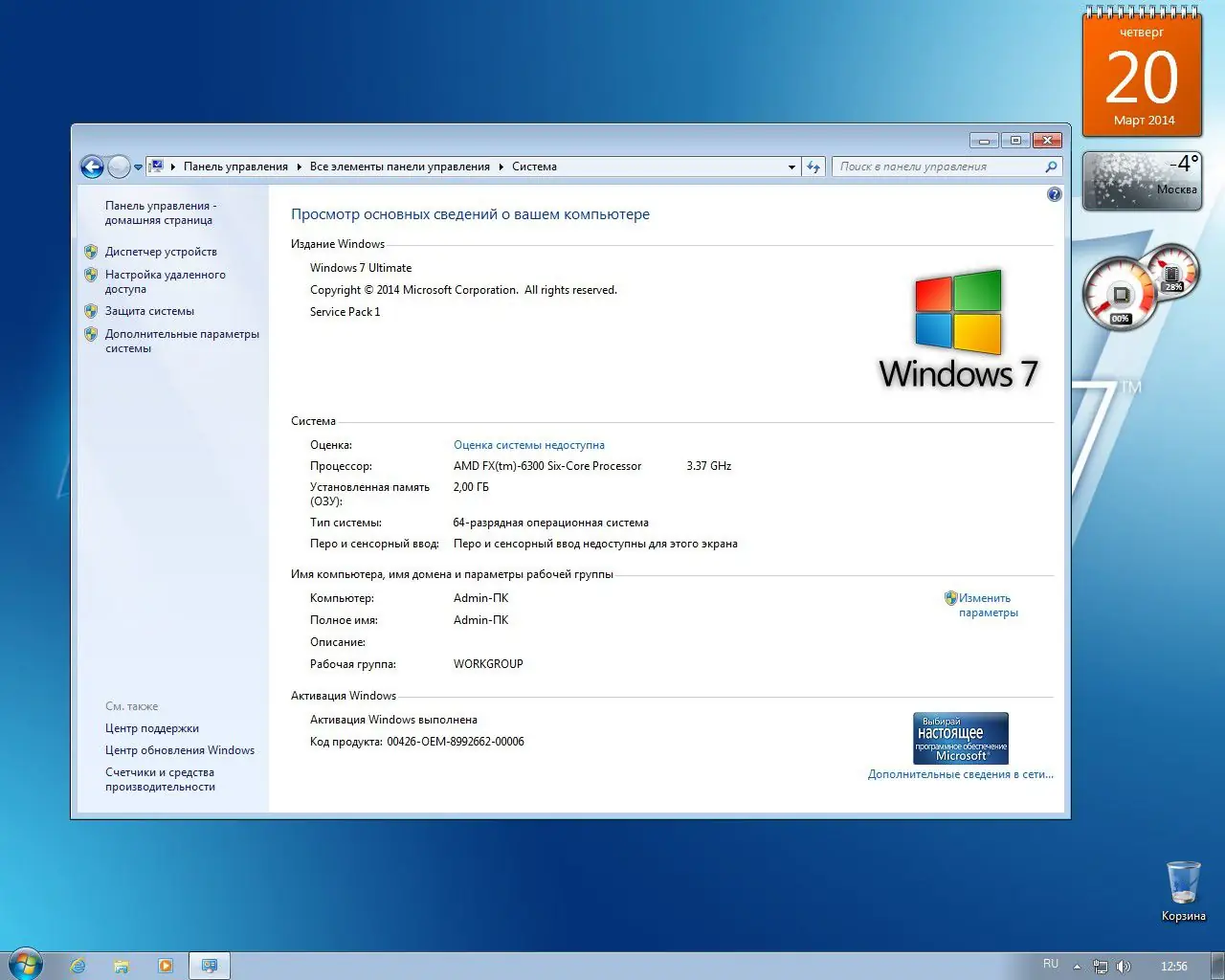Screen dimensions: 1225x980
Task: Click the taskbar clock showing 12:56
Action: pos(1173,967)
